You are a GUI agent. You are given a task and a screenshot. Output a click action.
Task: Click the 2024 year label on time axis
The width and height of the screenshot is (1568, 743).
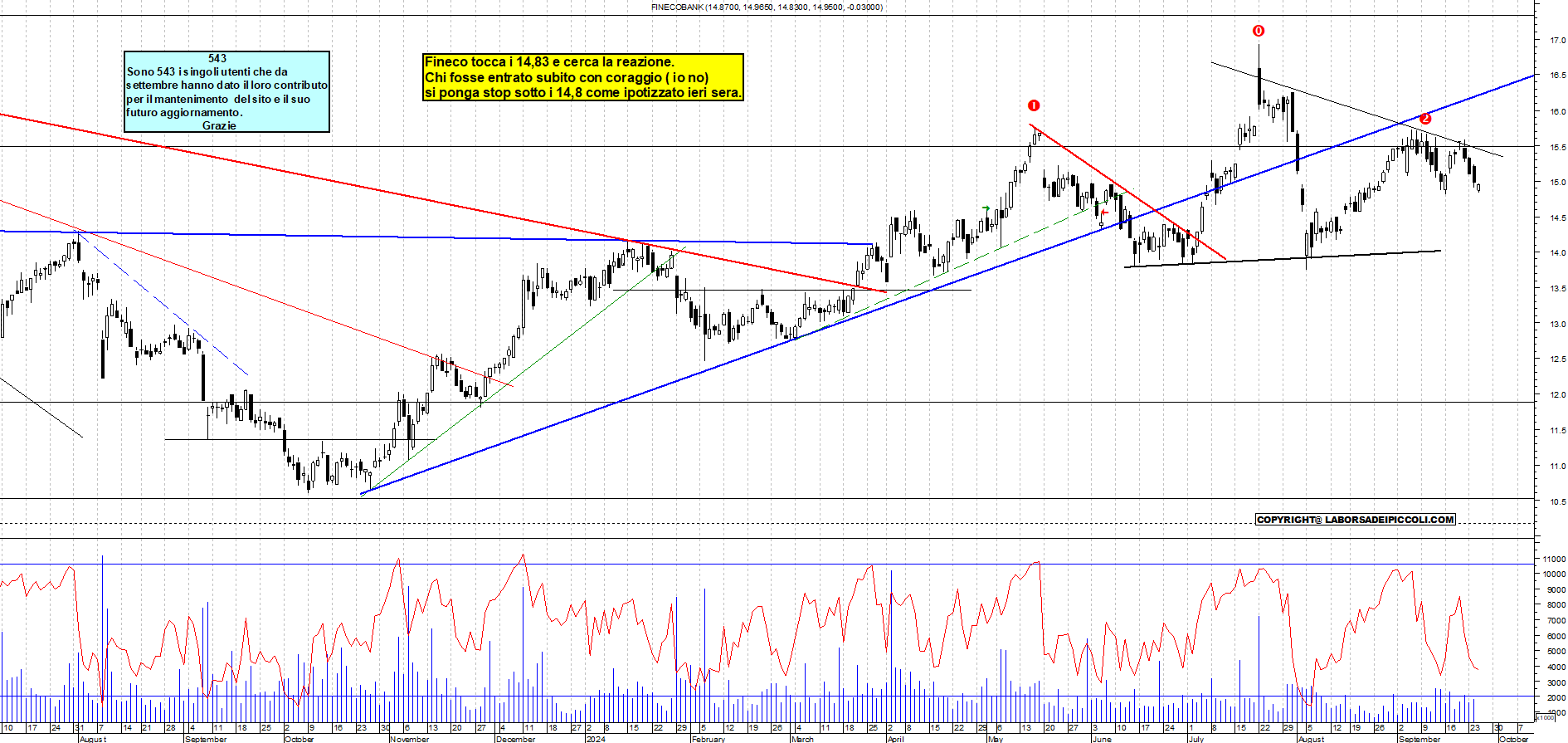coord(596,739)
